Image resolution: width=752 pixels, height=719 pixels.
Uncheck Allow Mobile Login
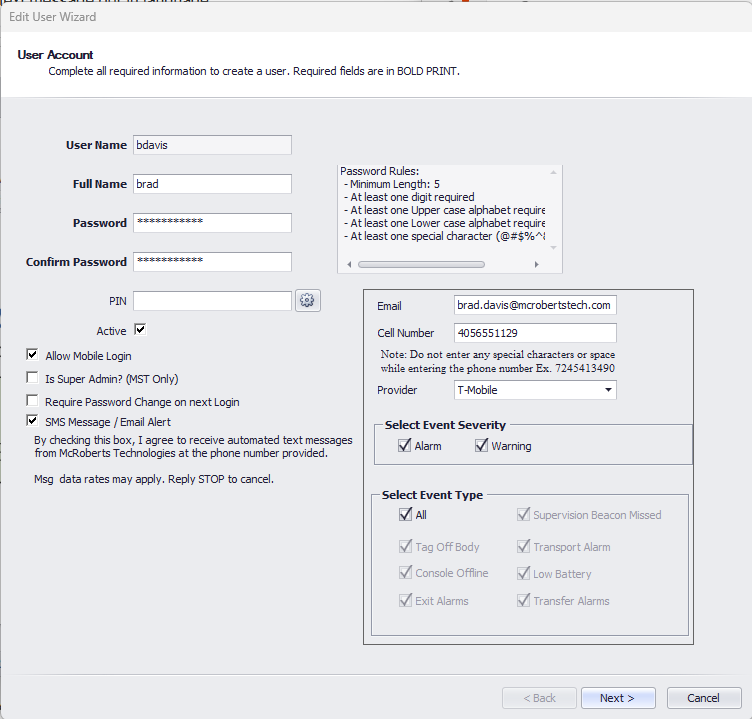click(x=33, y=355)
